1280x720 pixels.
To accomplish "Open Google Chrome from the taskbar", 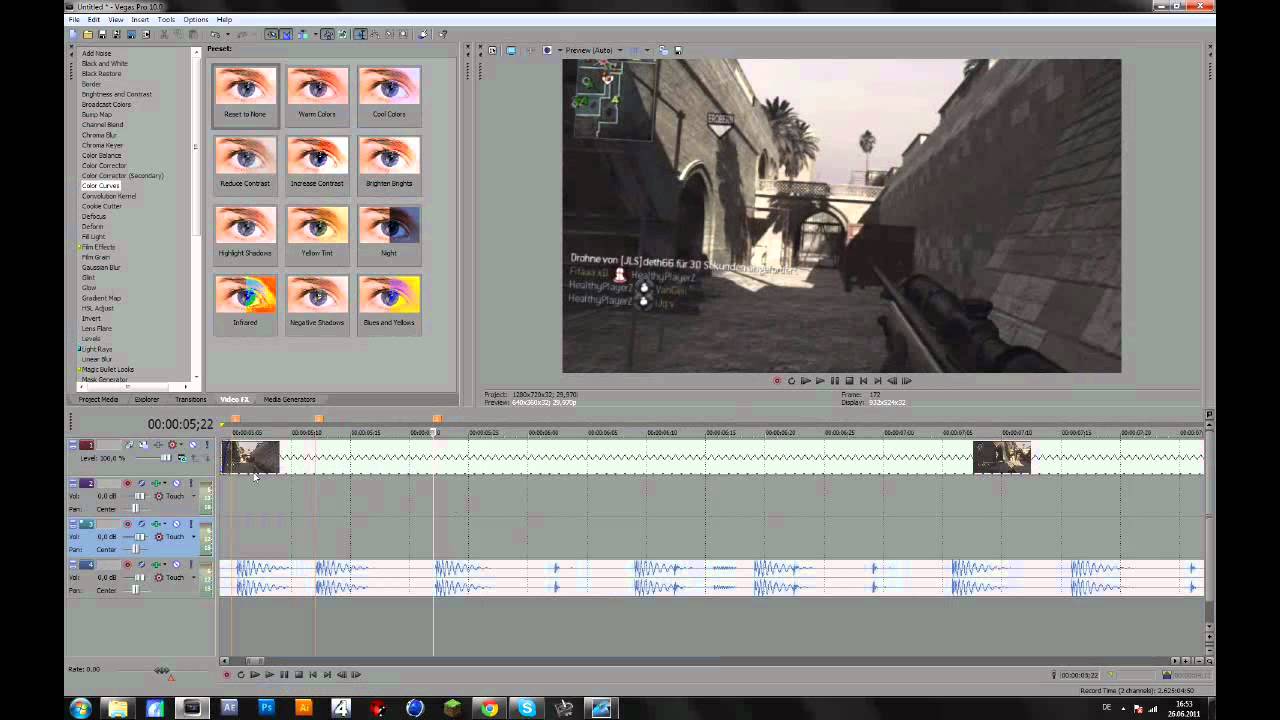I will coord(489,708).
